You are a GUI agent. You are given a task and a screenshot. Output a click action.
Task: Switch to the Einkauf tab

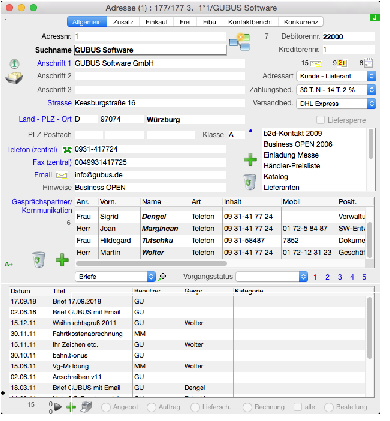click(156, 22)
